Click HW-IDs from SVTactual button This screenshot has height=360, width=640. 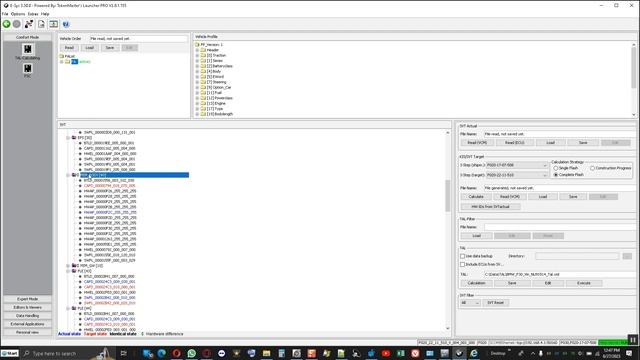[490, 207]
